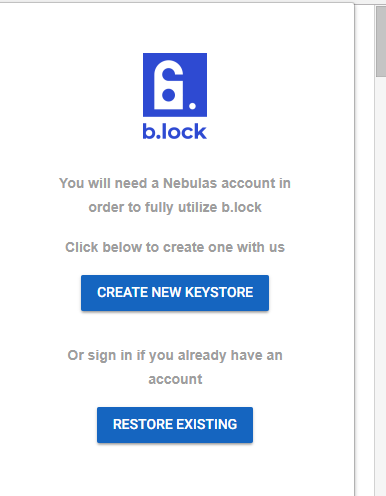Click the 'You will need a Nebulas account' line
Viewport: 386px width, 496px height.
[x=175, y=183]
